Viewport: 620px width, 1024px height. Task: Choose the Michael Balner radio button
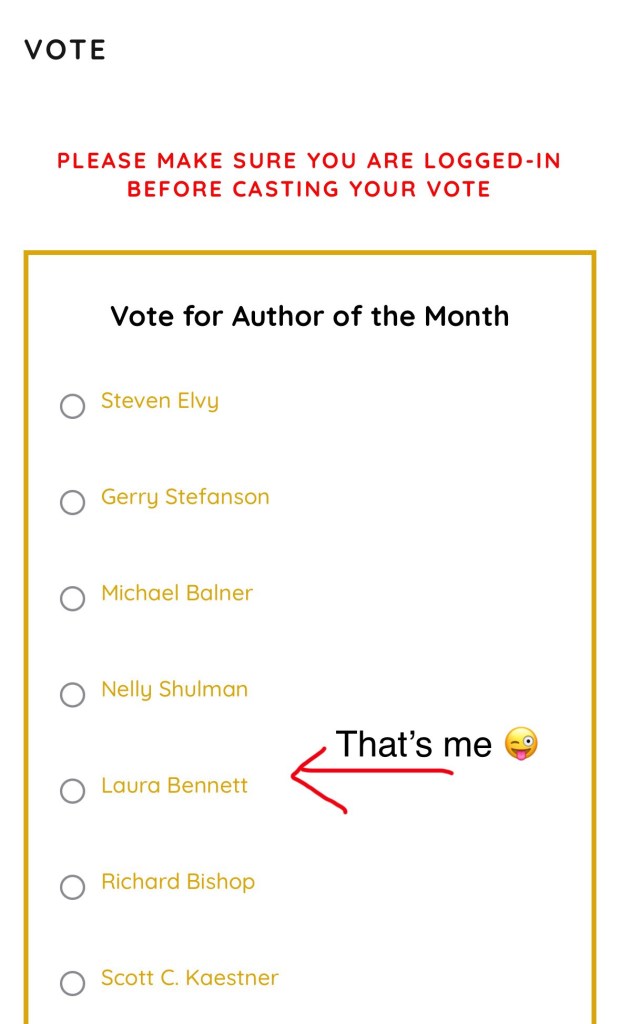(x=73, y=598)
